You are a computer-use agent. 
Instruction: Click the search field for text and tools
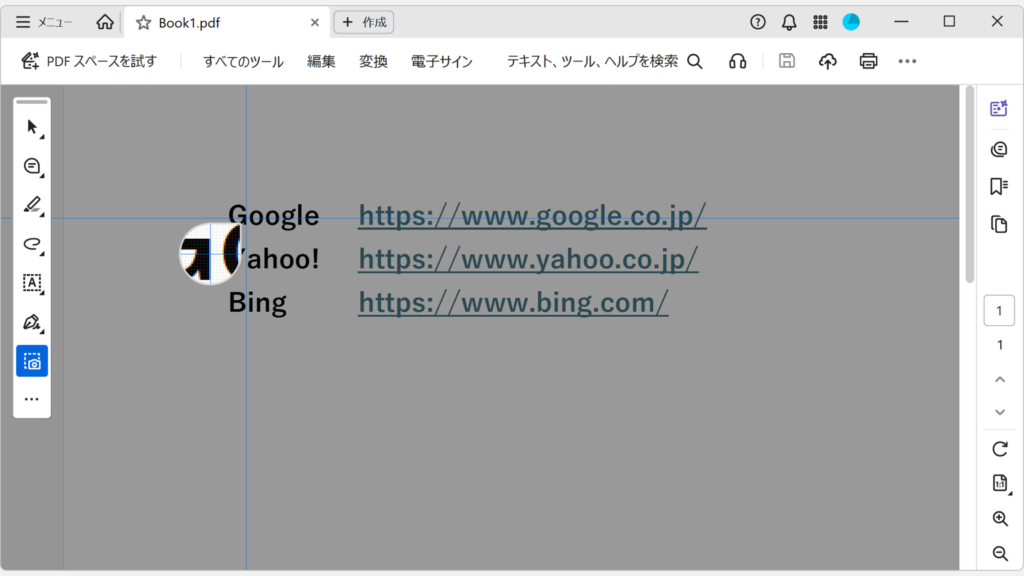(592, 61)
